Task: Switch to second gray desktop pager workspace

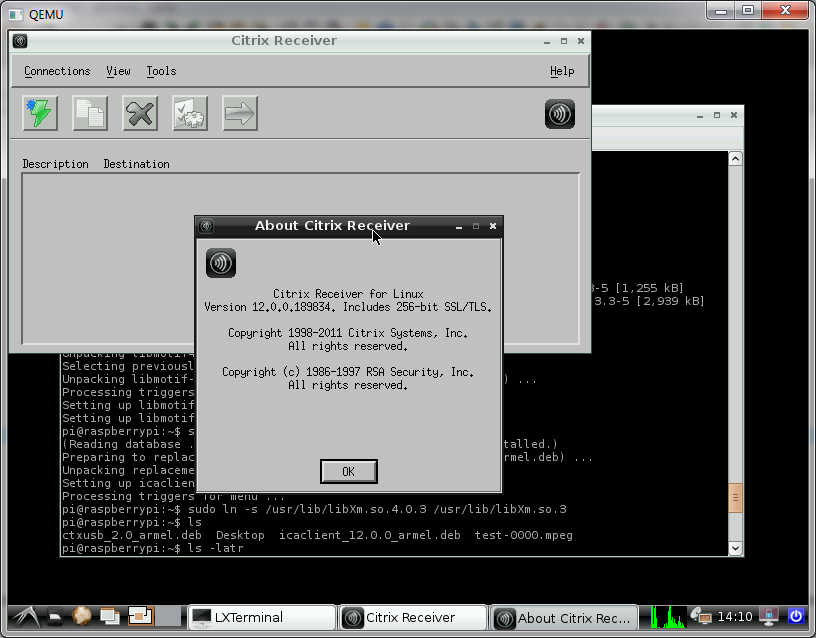Action: (x=169, y=616)
